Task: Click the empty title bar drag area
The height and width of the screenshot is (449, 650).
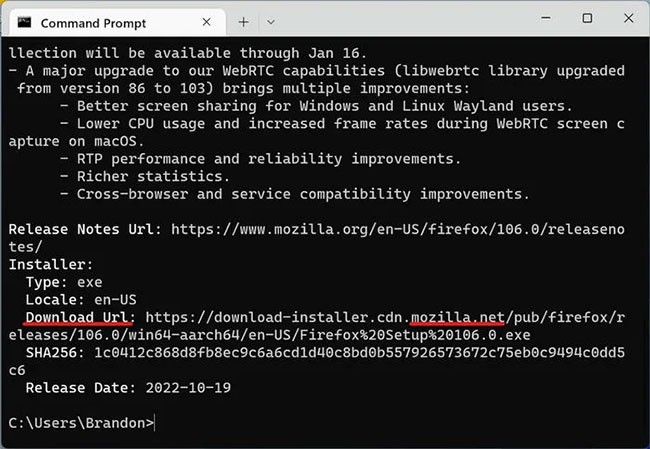Action: [400, 19]
